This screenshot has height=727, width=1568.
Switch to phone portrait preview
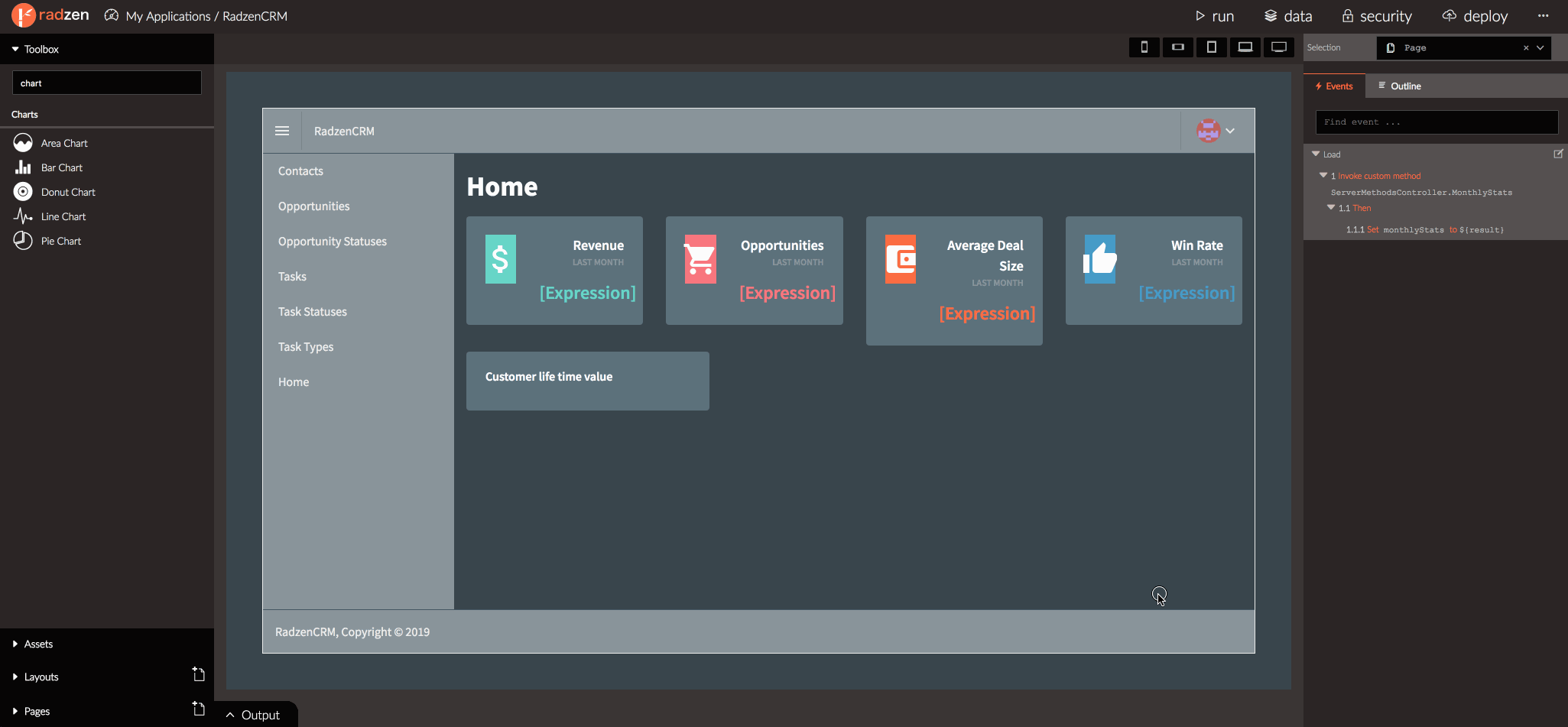[1144, 47]
